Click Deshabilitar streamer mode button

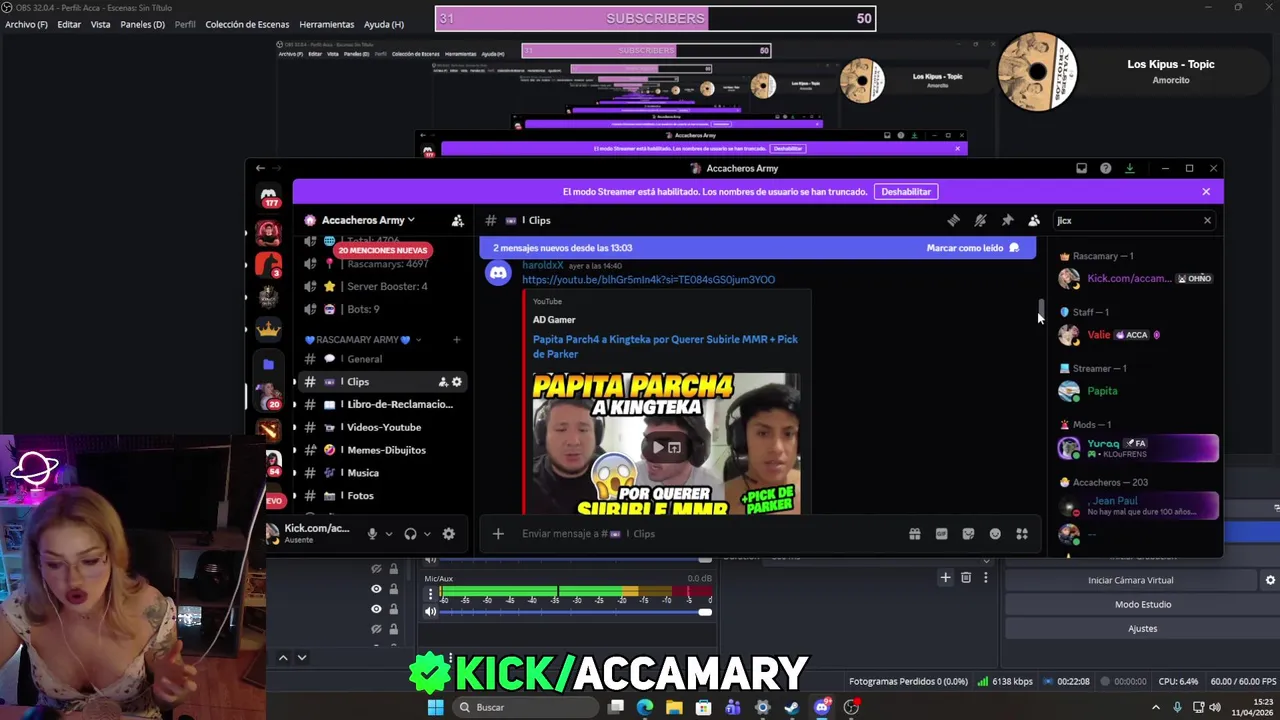(906, 191)
